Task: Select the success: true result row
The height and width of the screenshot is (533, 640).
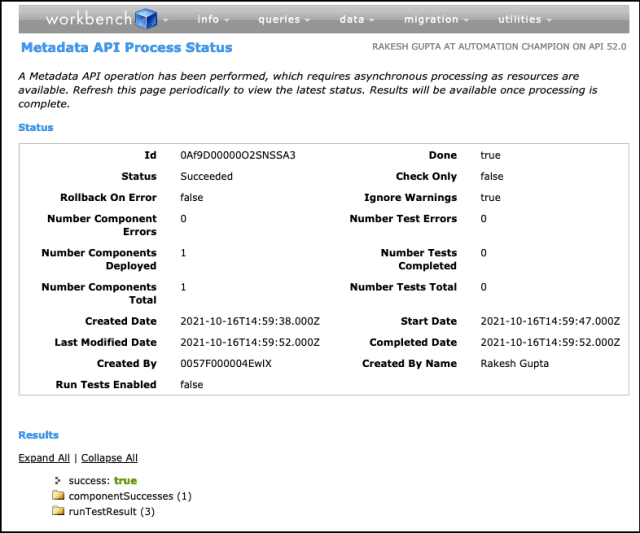Action: pos(102,481)
